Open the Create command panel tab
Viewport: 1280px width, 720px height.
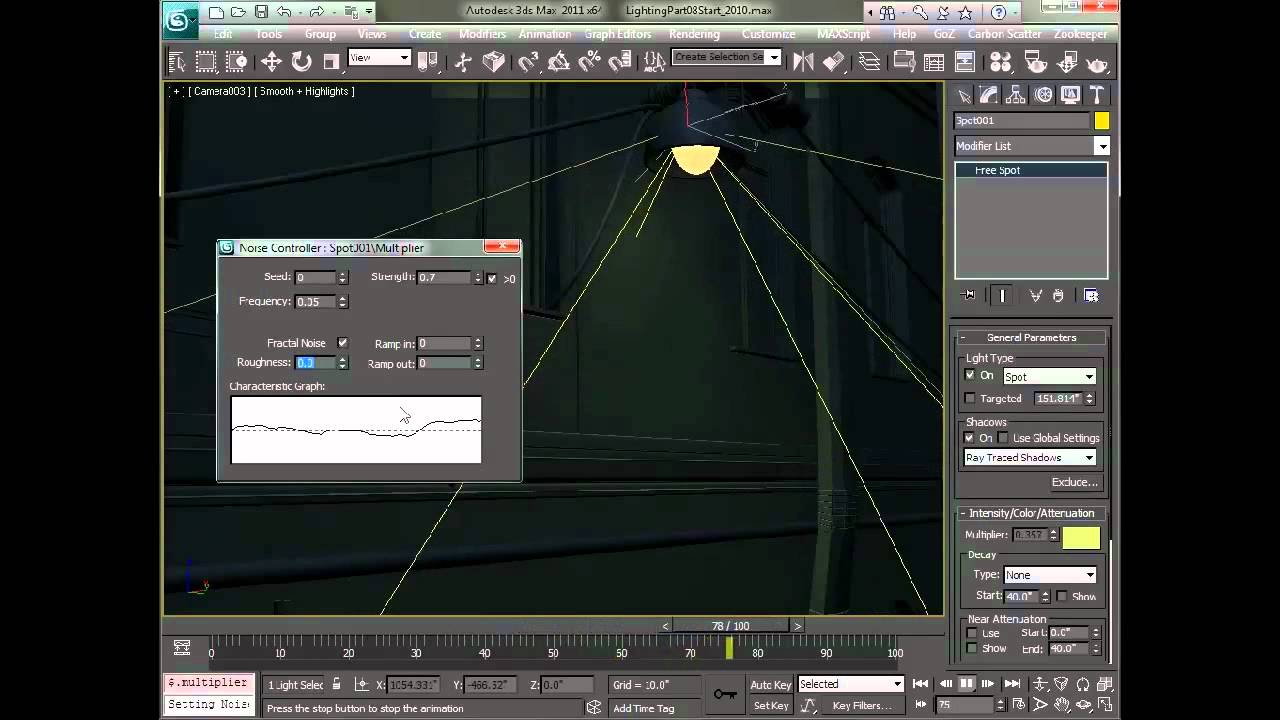pyautogui.click(x=964, y=95)
